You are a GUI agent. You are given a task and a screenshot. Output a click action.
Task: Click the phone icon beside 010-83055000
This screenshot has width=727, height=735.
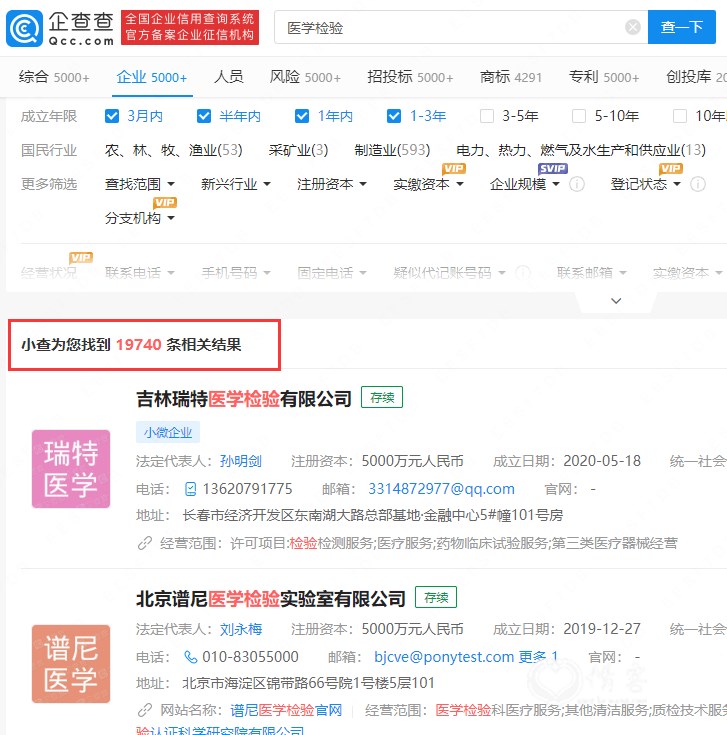click(190, 657)
